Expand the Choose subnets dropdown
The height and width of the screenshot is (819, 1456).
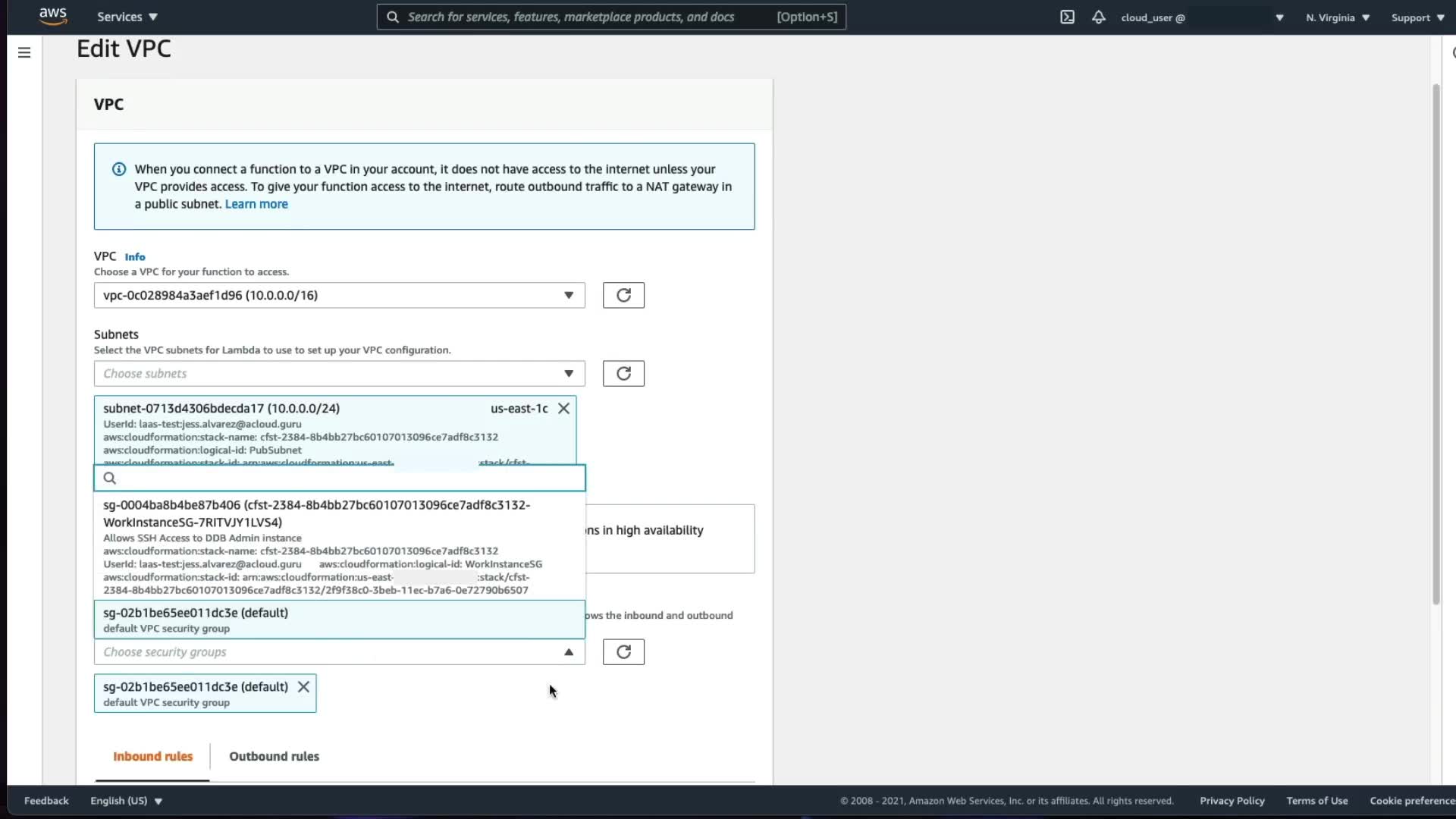[x=339, y=373]
